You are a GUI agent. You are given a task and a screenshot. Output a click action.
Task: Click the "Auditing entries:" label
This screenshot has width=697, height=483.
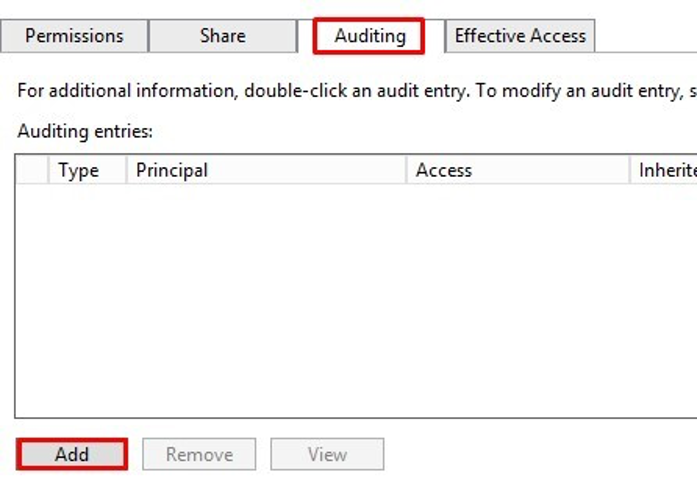click(85, 132)
